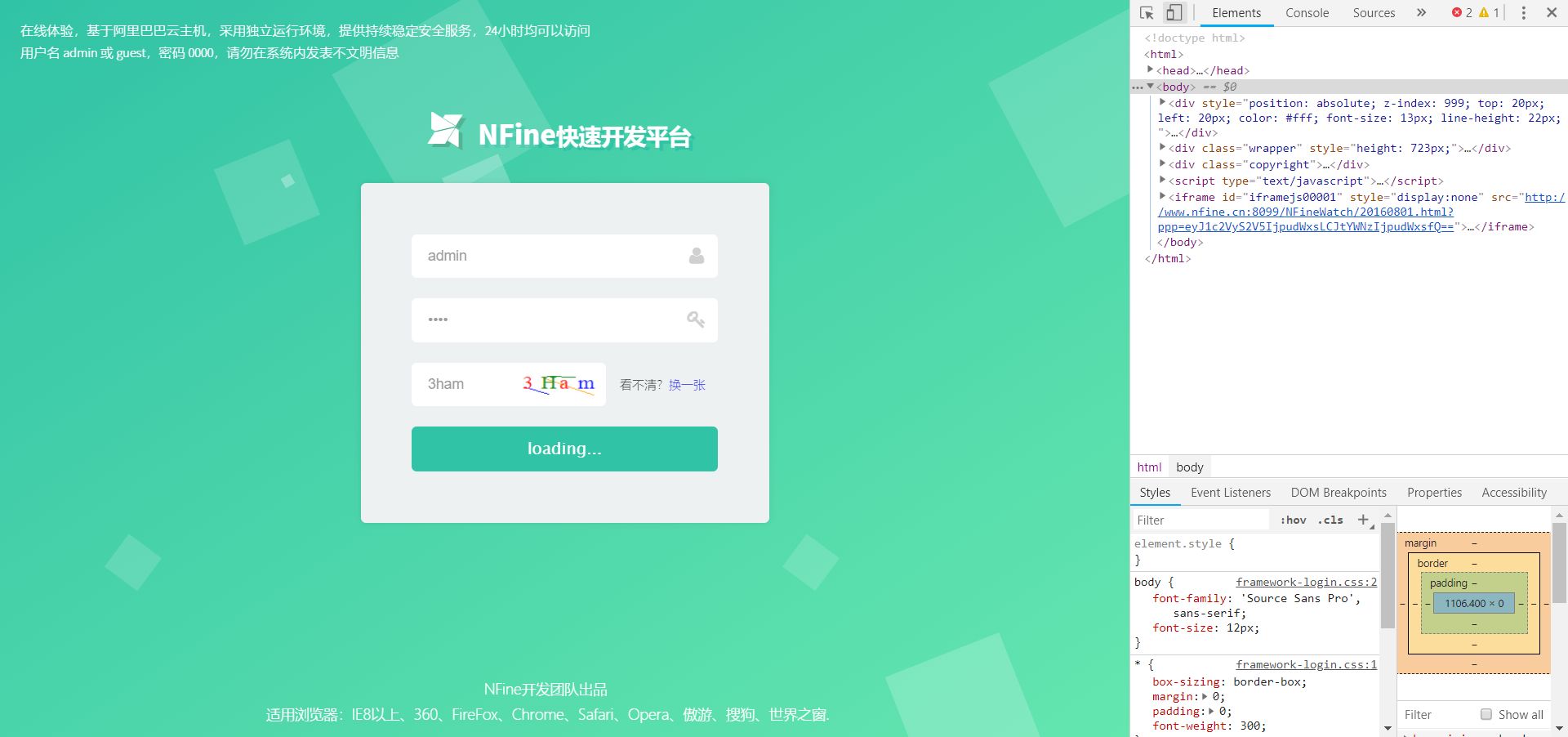Click the Styles pane scroll down arrow
The width and height of the screenshot is (1568, 737).
[x=1387, y=727]
